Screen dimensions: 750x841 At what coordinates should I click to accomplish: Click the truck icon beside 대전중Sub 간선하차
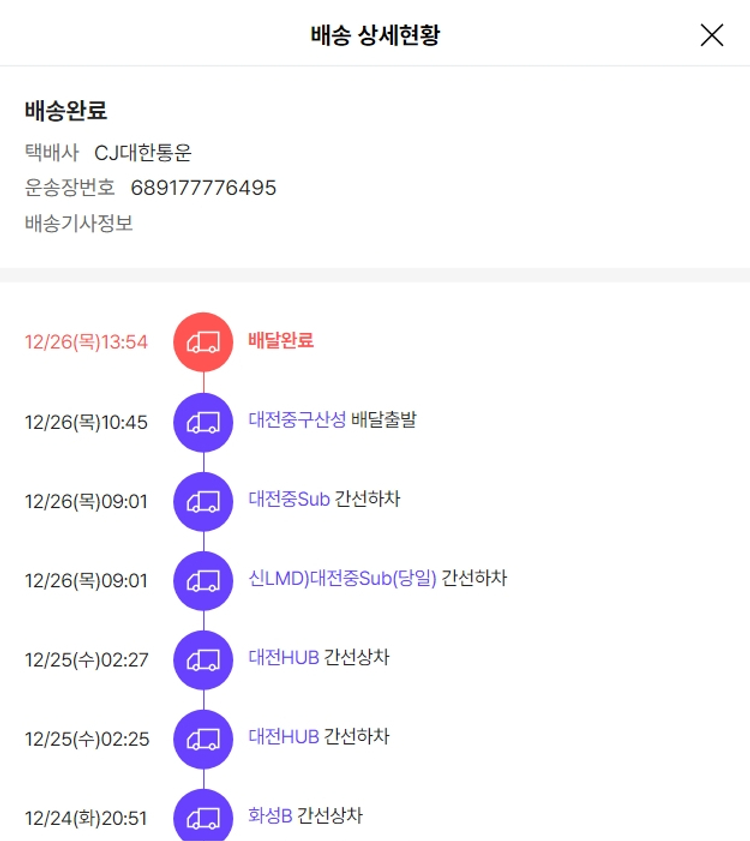(203, 500)
